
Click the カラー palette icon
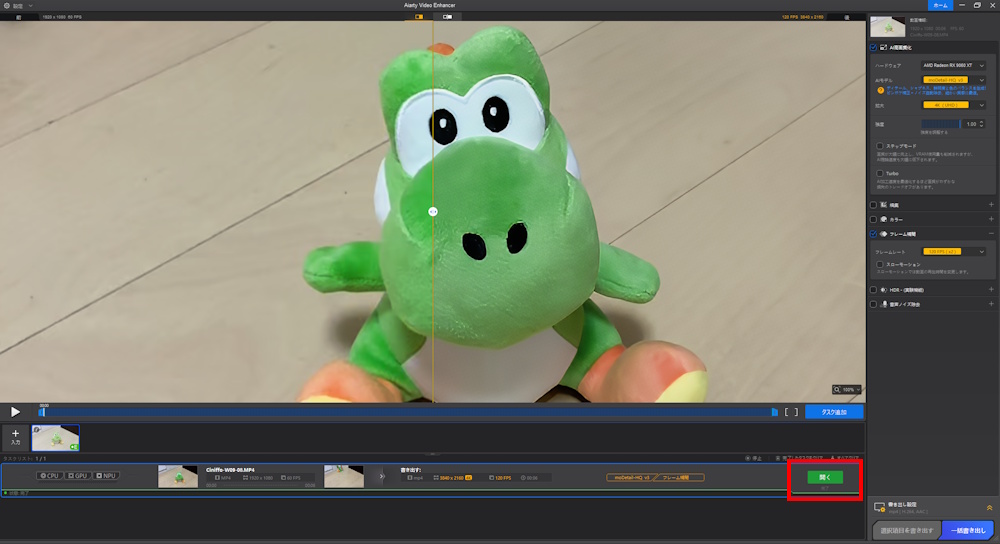click(x=884, y=219)
